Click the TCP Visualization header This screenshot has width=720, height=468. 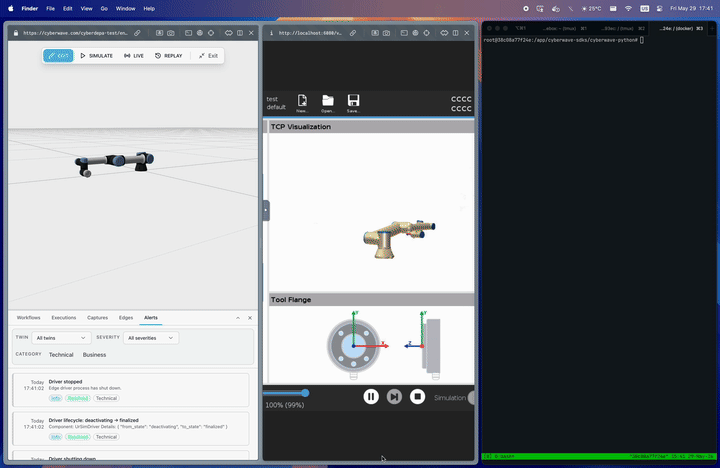pyautogui.click(x=371, y=127)
